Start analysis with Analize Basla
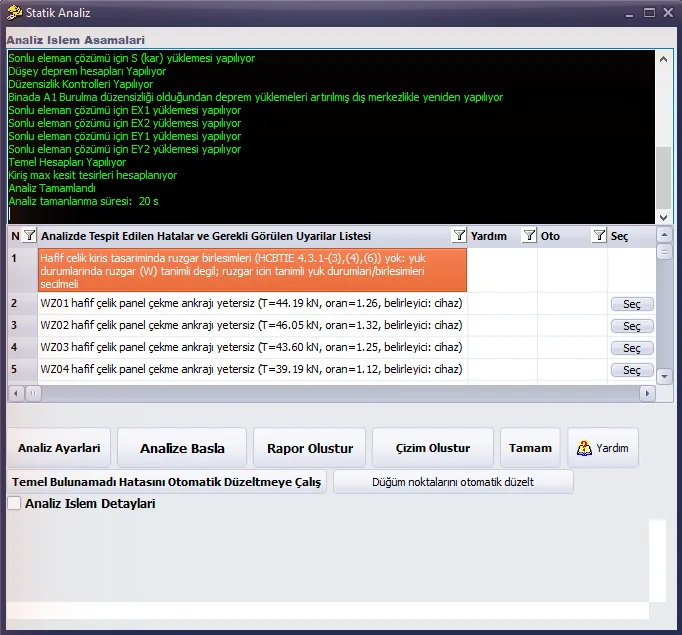The image size is (682, 635). pos(182,448)
